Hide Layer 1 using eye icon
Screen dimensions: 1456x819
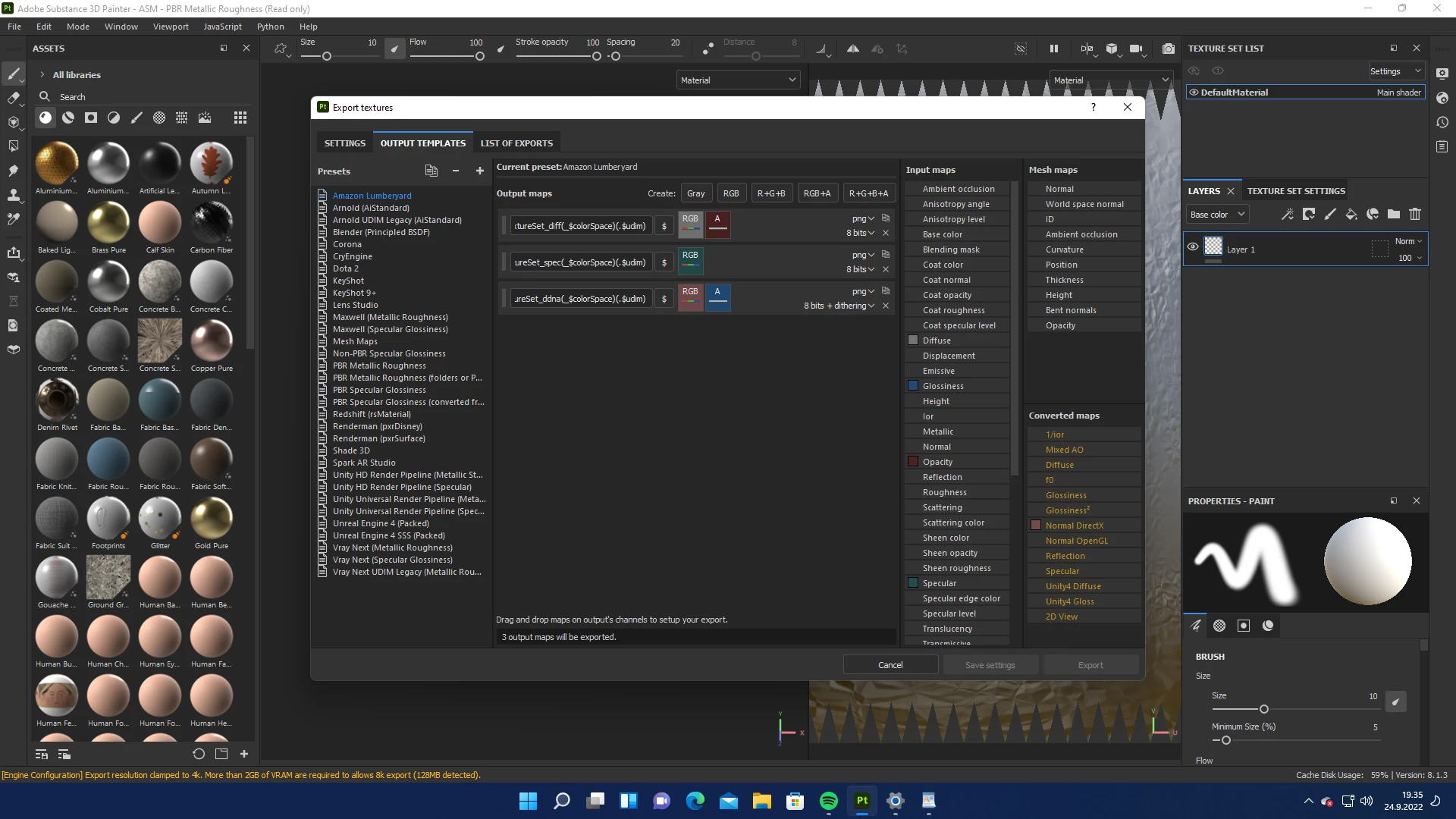[1193, 247]
